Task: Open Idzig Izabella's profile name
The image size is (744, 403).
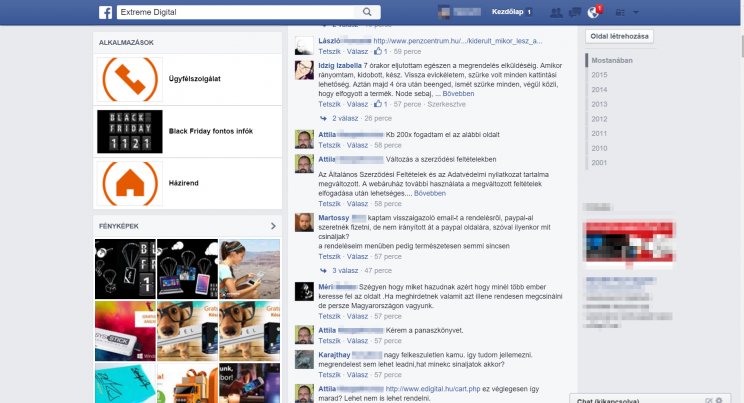Action: click(x=340, y=66)
